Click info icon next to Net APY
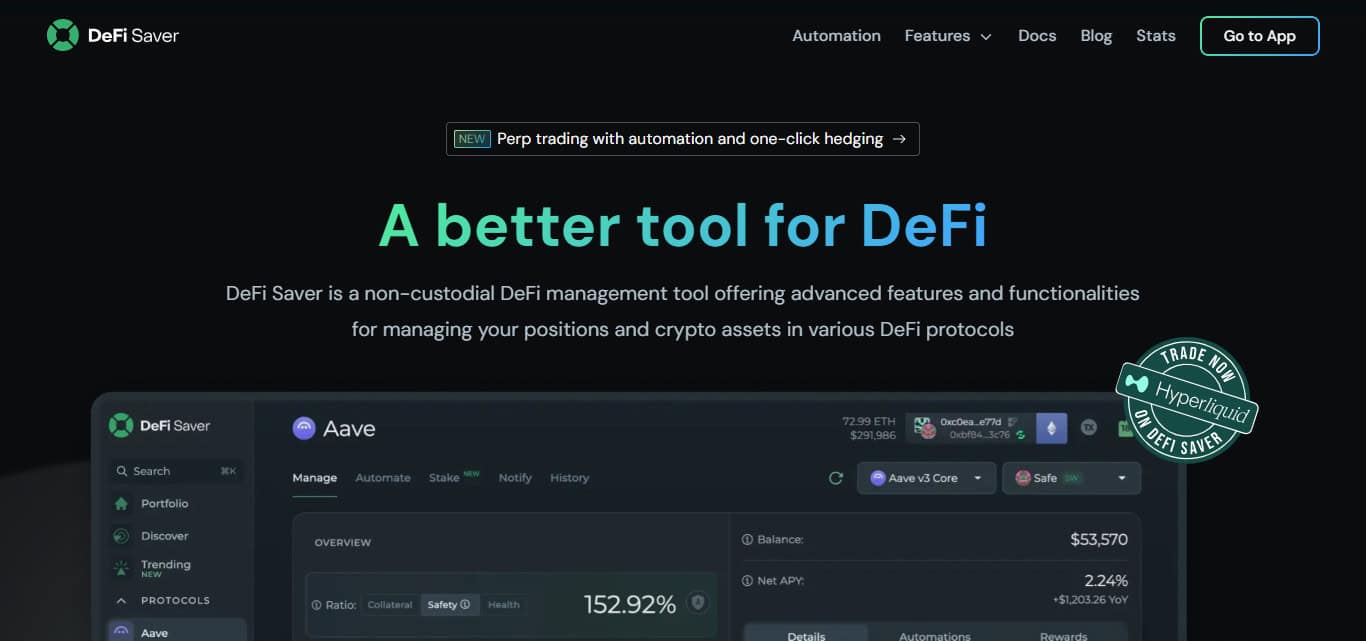The image size is (1366, 641). (747, 581)
